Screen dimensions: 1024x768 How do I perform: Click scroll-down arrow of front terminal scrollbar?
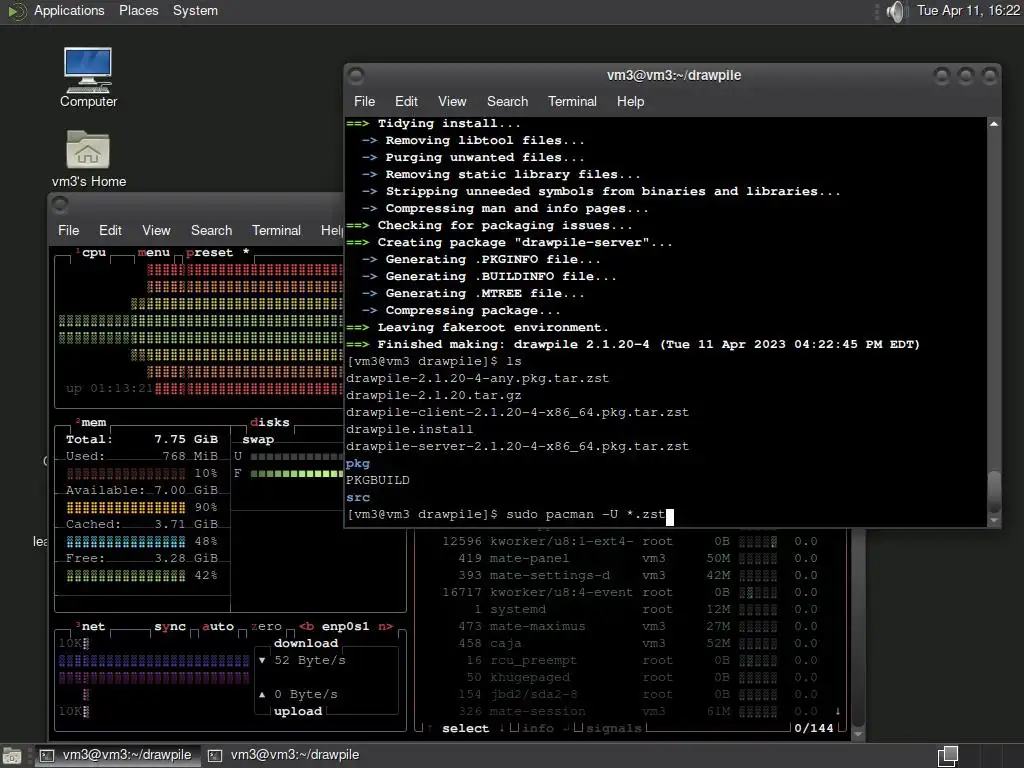[x=993, y=520]
